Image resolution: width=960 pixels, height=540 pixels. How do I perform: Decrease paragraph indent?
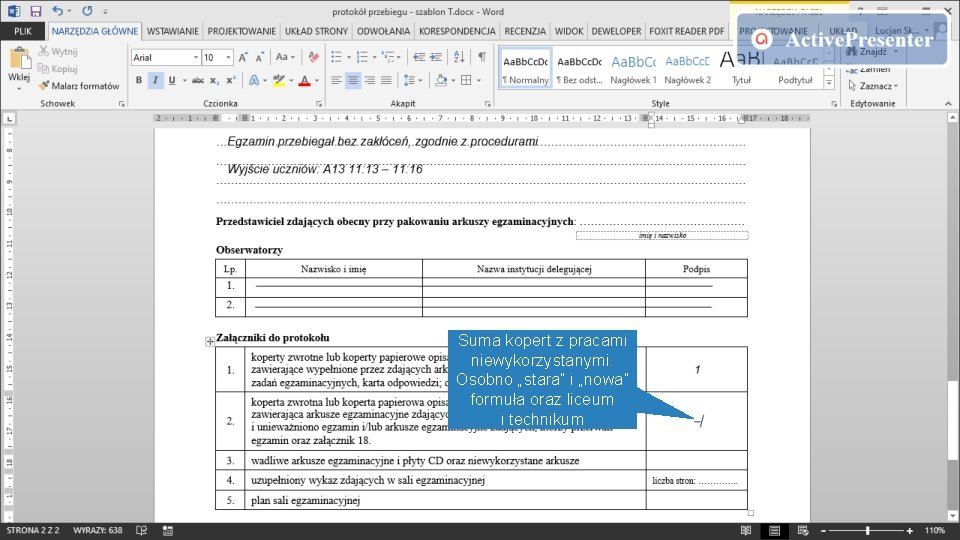click(x=419, y=58)
